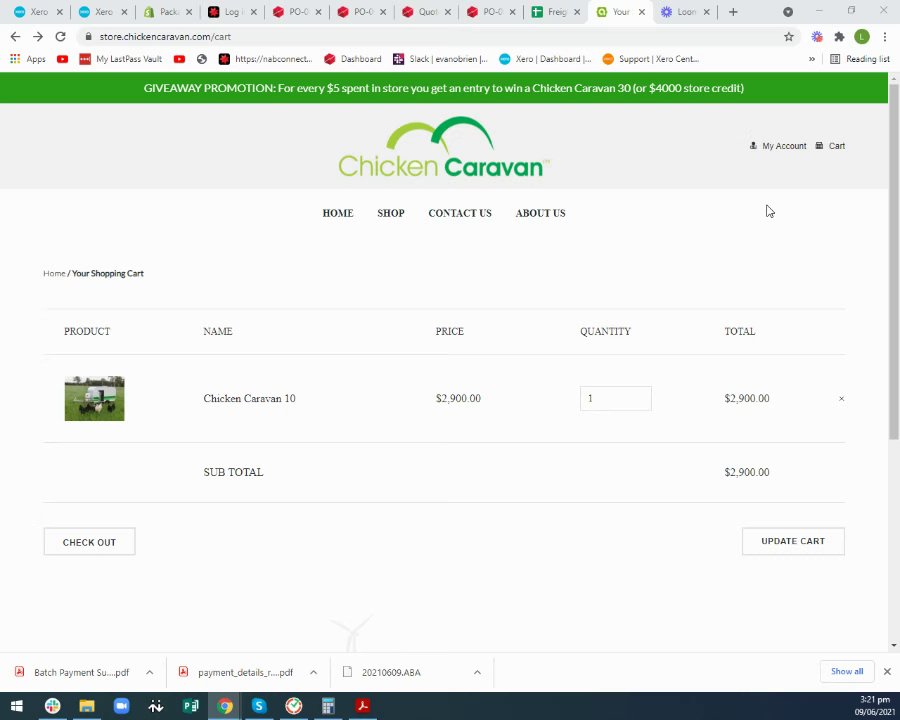Click the UPDATE CART button
The width and height of the screenshot is (900, 720).
coord(793,541)
